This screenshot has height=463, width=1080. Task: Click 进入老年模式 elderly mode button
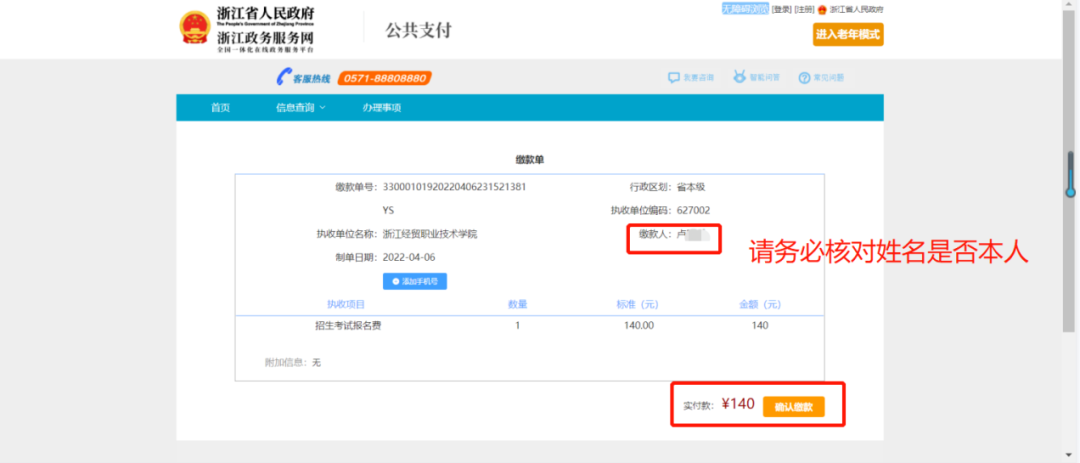coord(848,35)
